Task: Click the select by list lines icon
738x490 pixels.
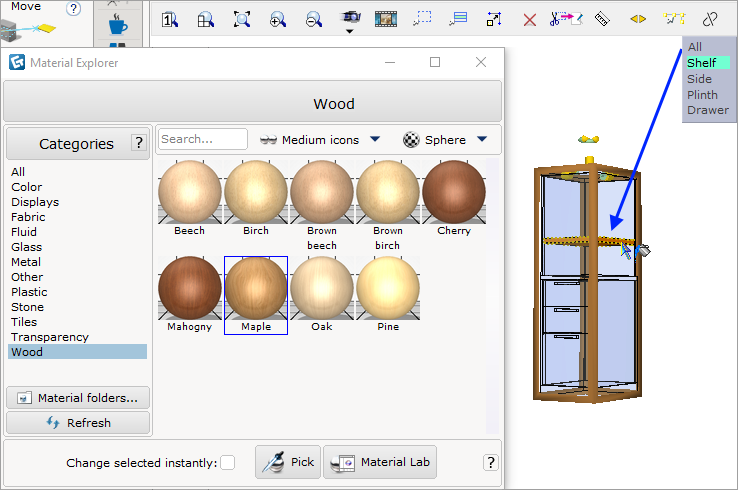Action: (458, 19)
